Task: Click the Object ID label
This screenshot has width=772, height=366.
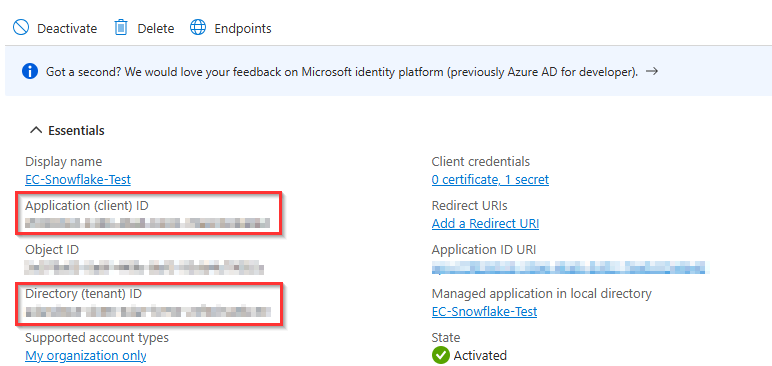Action: [52, 250]
